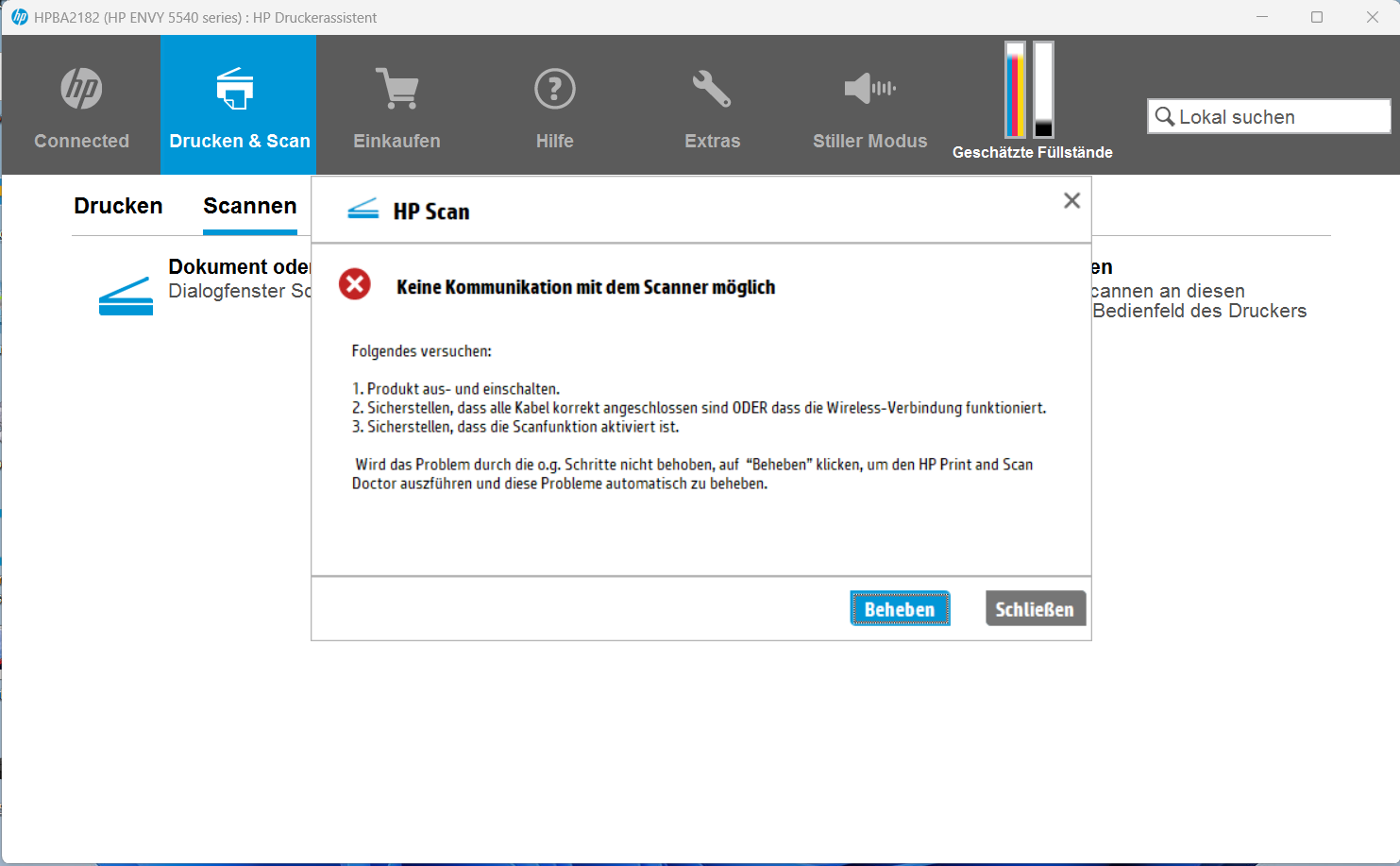Focus the Lokal suchen search field
Image resolution: width=1400 pixels, height=866 pixels.
(x=1269, y=116)
